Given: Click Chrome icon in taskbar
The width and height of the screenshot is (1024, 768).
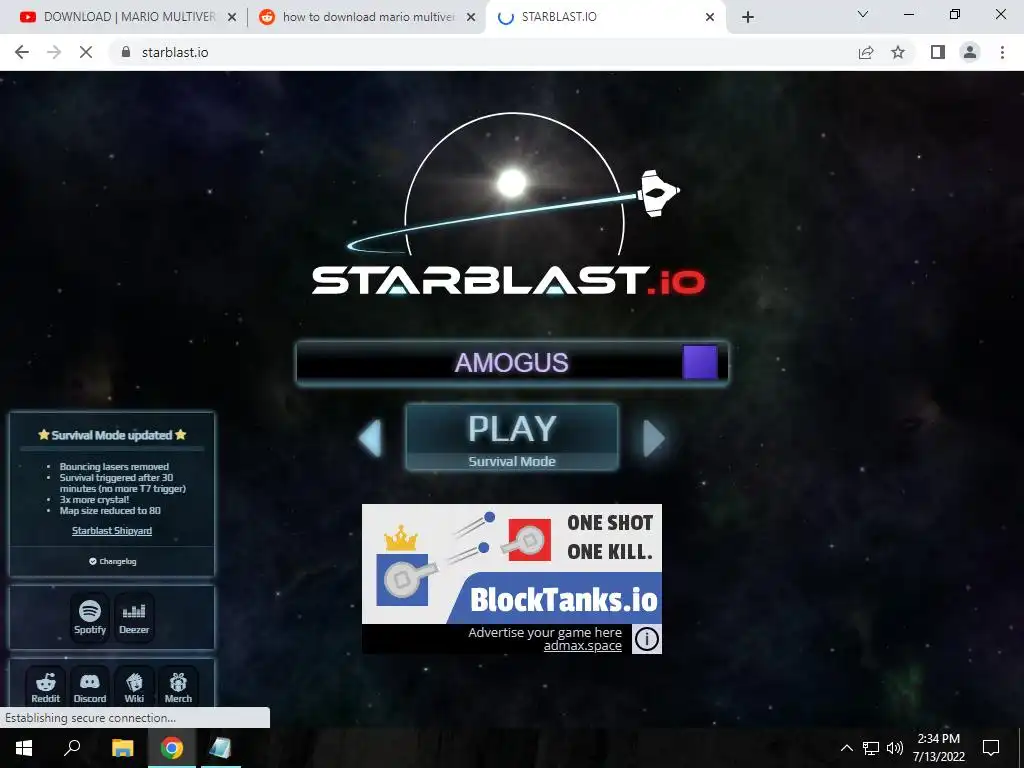Looking at the screenshot, I should (172, 748).
